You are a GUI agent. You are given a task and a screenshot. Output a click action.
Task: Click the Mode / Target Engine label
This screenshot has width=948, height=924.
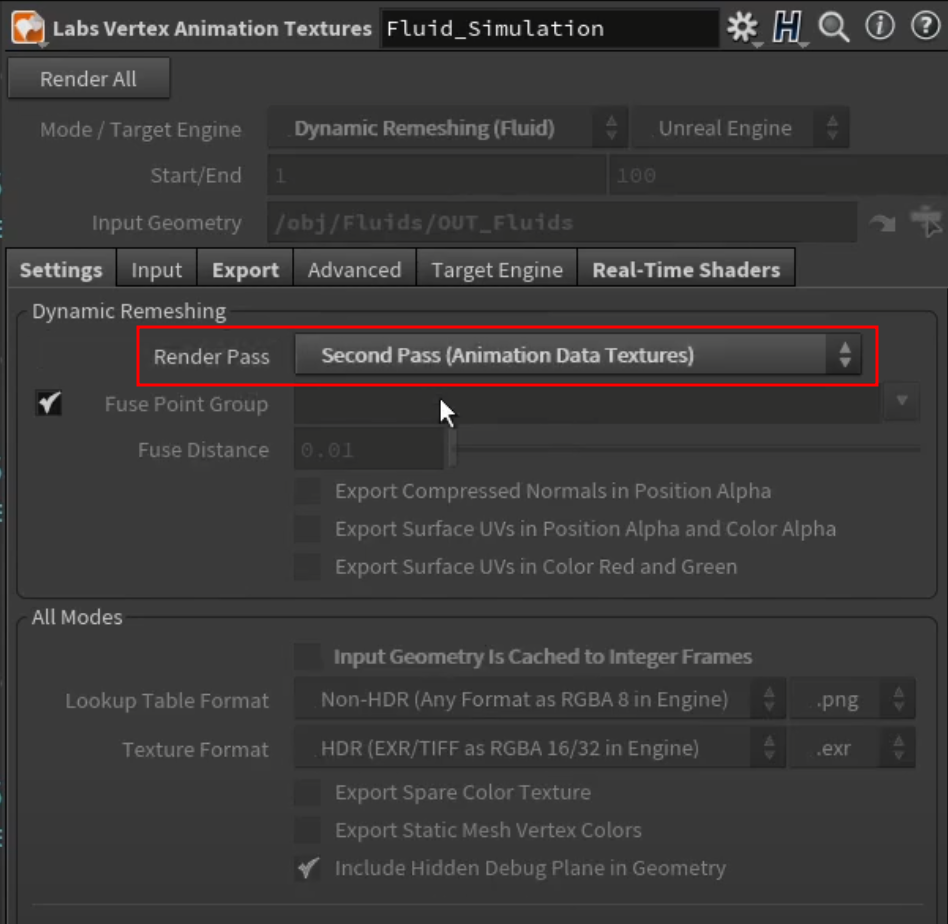[x=141, y=129]
